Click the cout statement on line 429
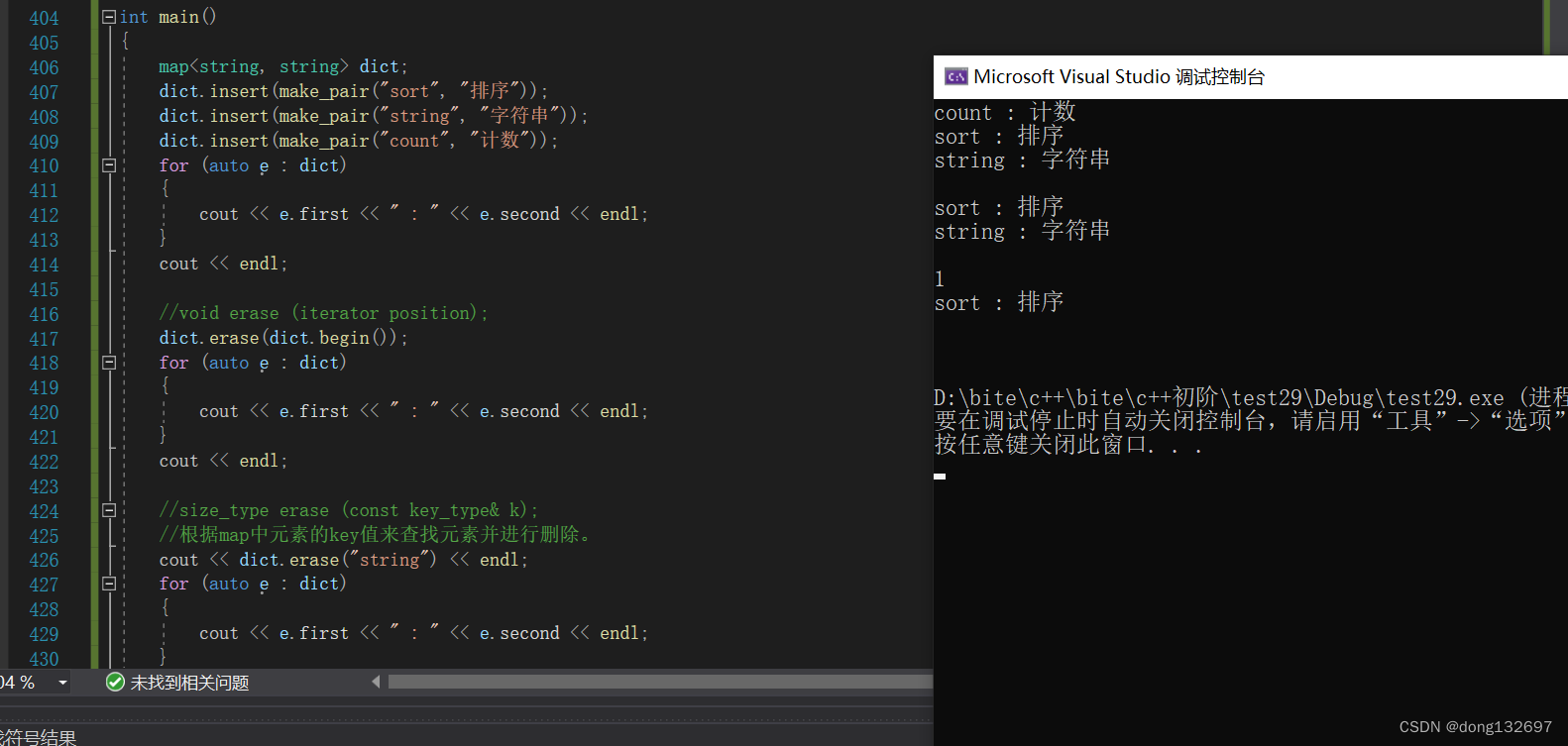 (x=423, y=633)
